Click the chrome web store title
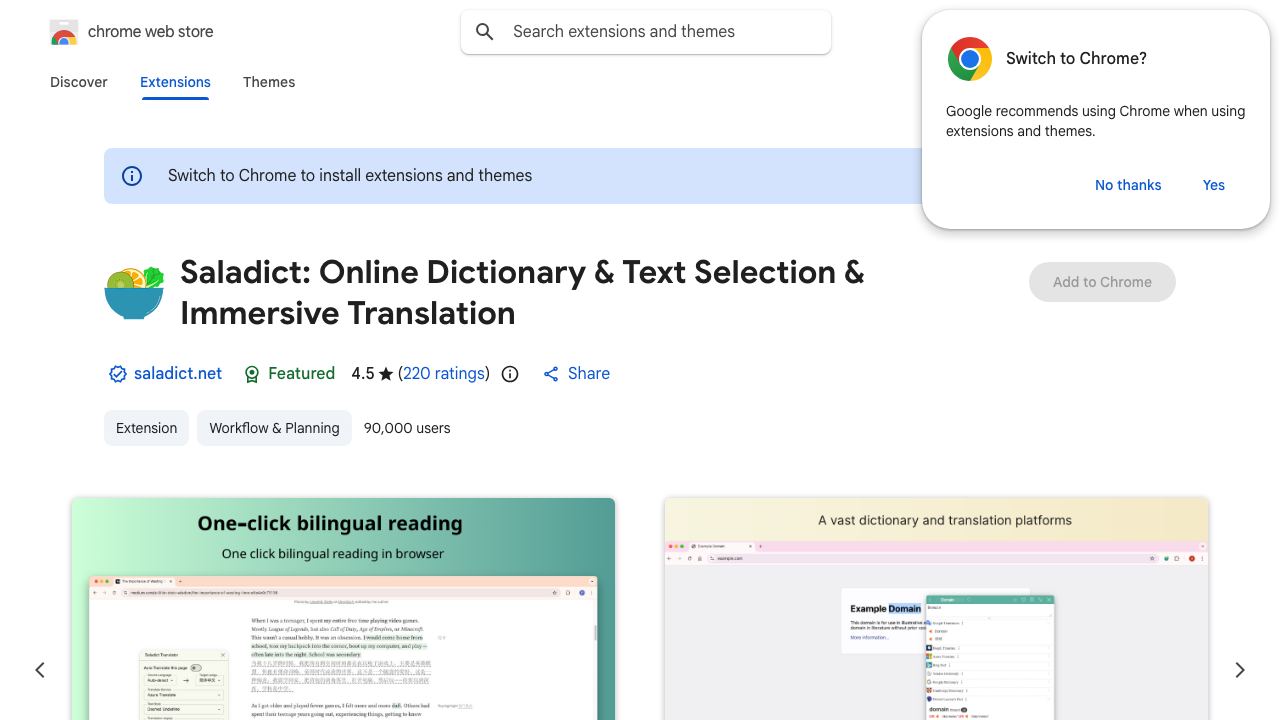1280x720 pixels. (151, 32)
